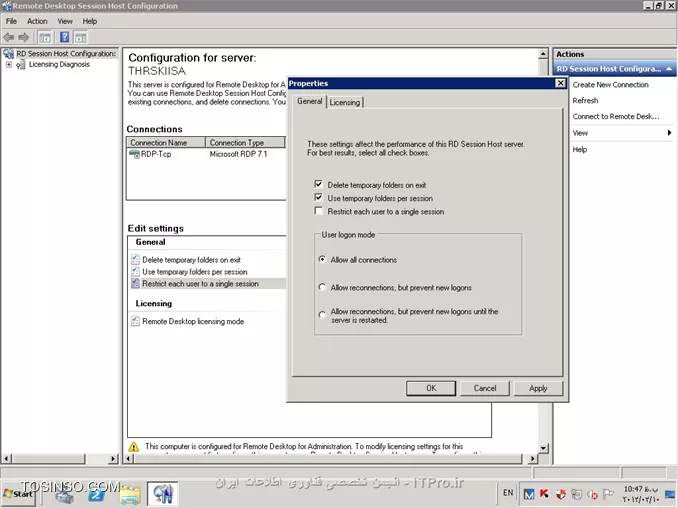
Task: Enable Restrict each user to a single session
Action: tap(319, 211)
